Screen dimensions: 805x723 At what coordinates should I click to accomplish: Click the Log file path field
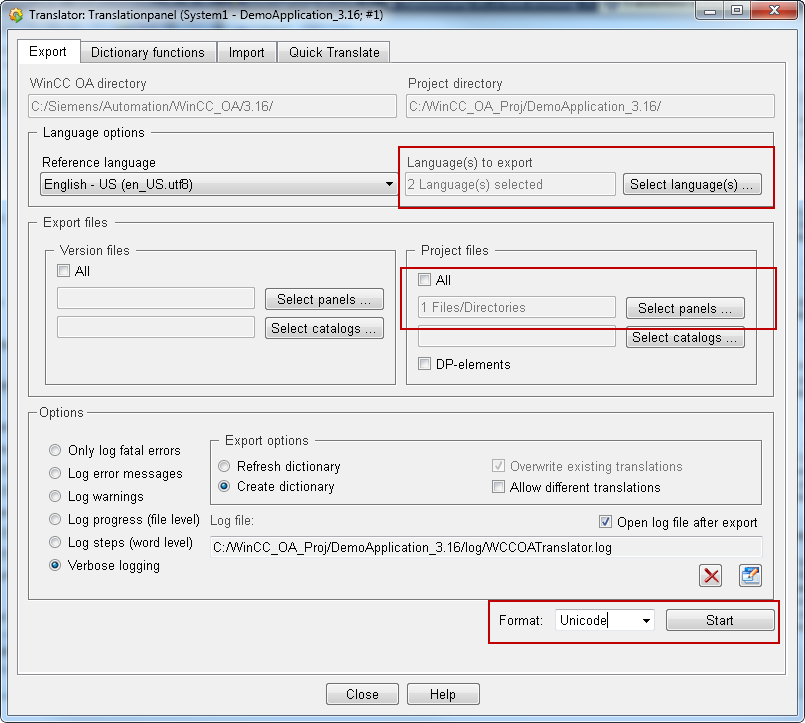click(x=485, y=547)
